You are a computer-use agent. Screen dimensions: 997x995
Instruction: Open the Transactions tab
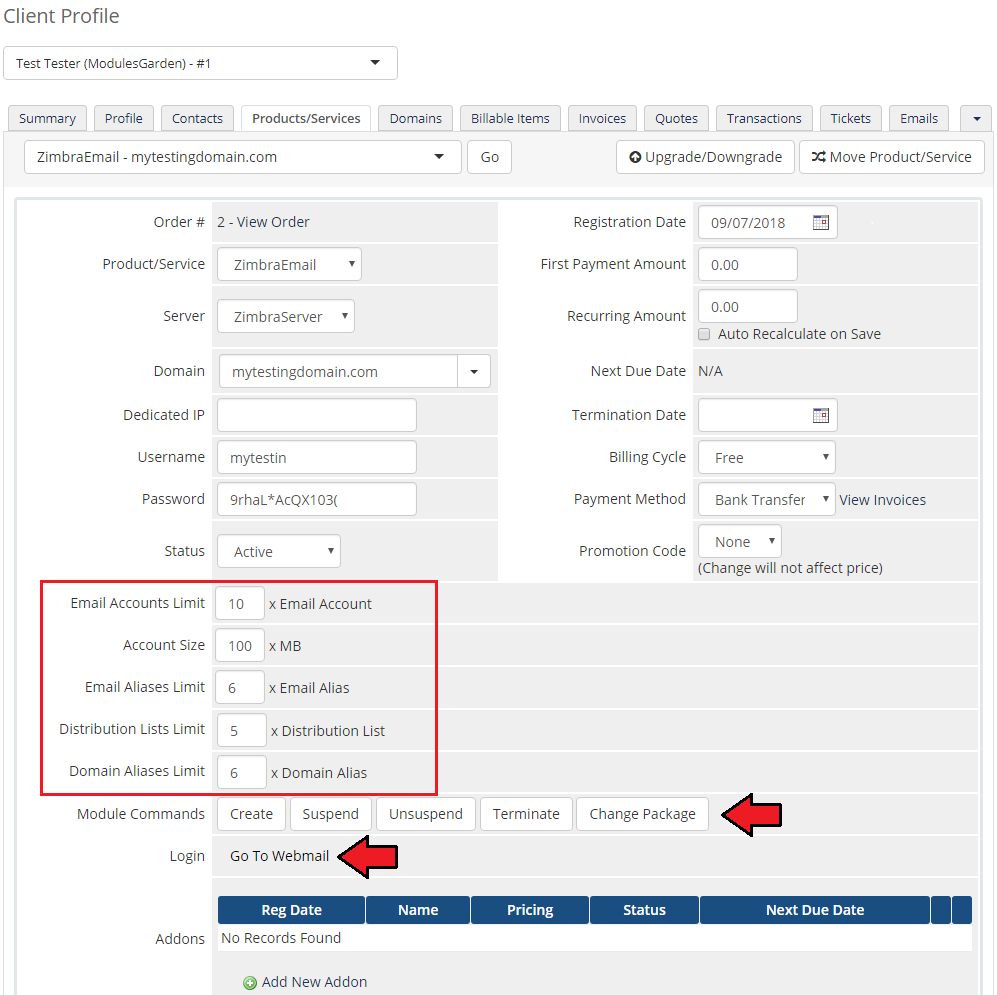(x=764, y=118)
